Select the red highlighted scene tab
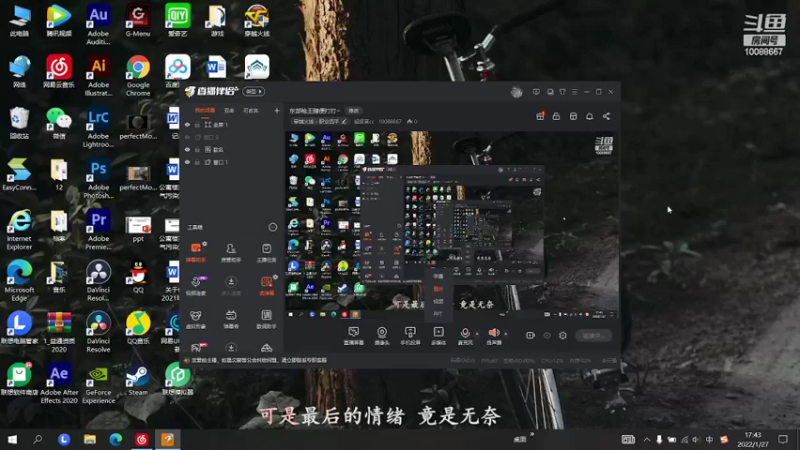 click(205, 110)
